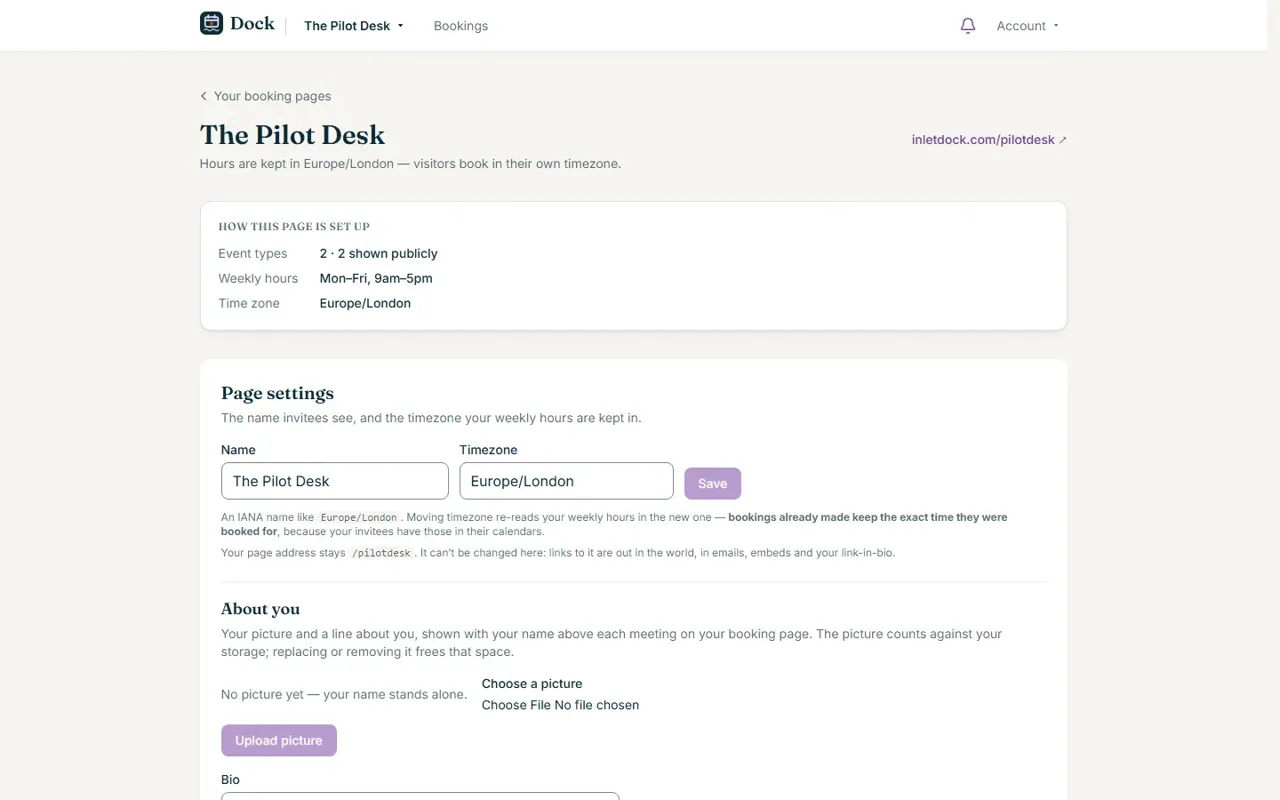
Task: Click the Weekly hours label
Action: [258, 278]
